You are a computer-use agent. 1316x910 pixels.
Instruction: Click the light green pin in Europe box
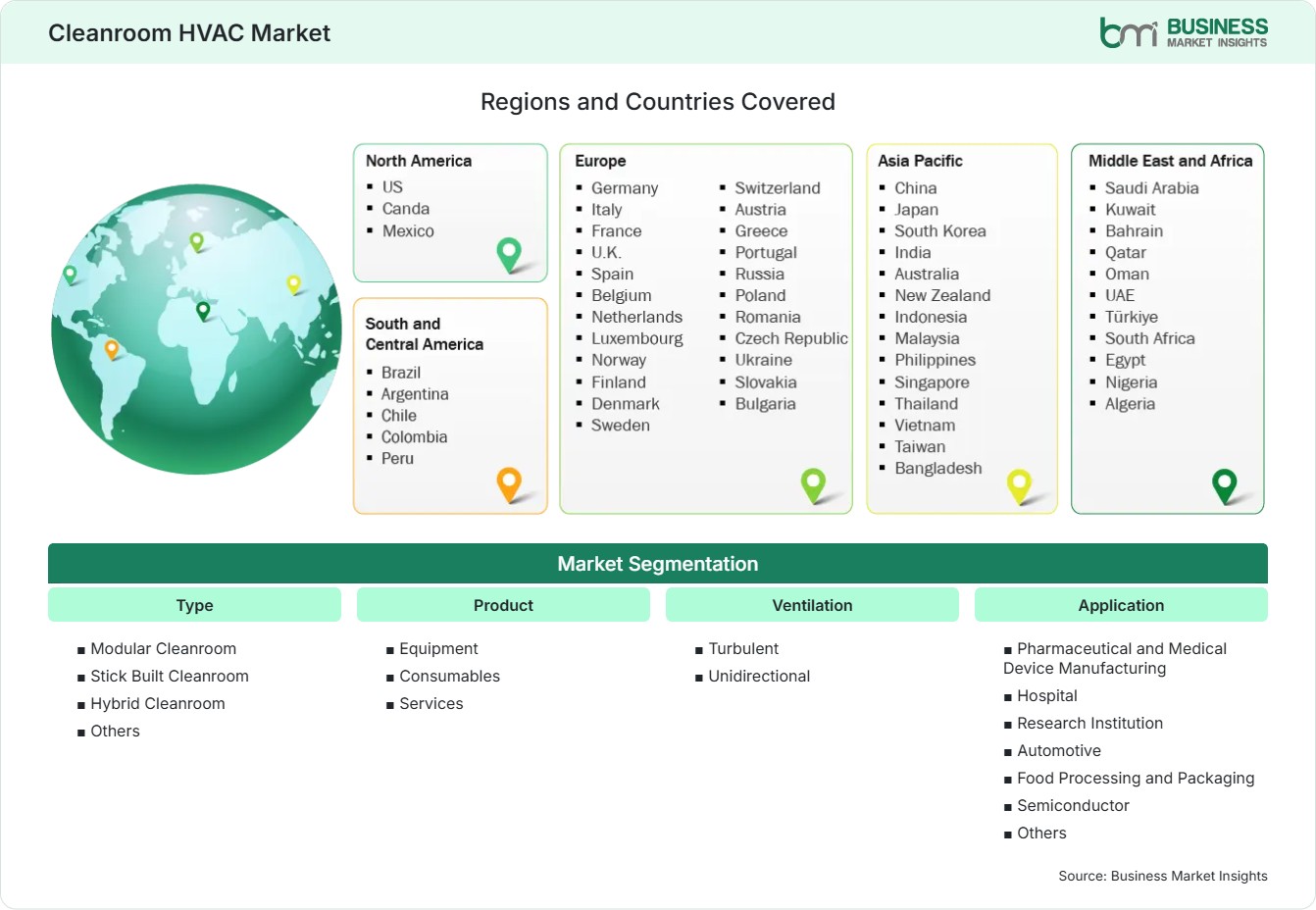coord(813,484)
